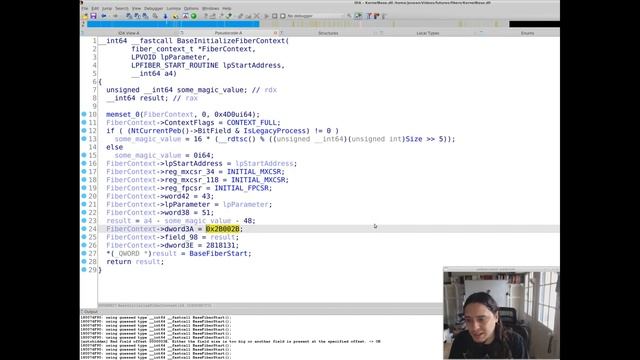Switch to the Local Types tab
Image resolution: width=640 pixels, height=360 pixels.
(x=428, y=33)
